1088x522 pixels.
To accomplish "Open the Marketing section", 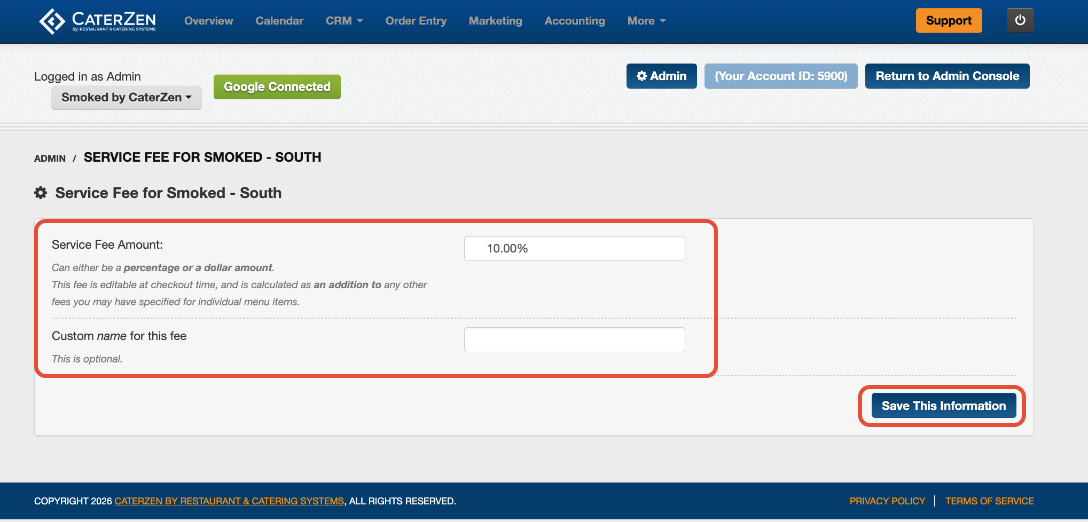I will click(x=495, y=21).
